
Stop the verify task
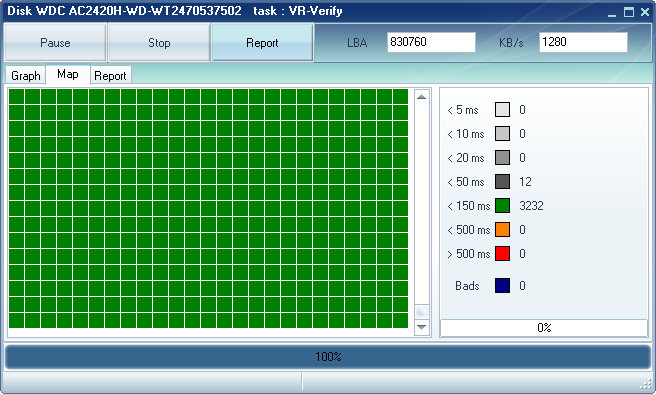pos(159,43)
